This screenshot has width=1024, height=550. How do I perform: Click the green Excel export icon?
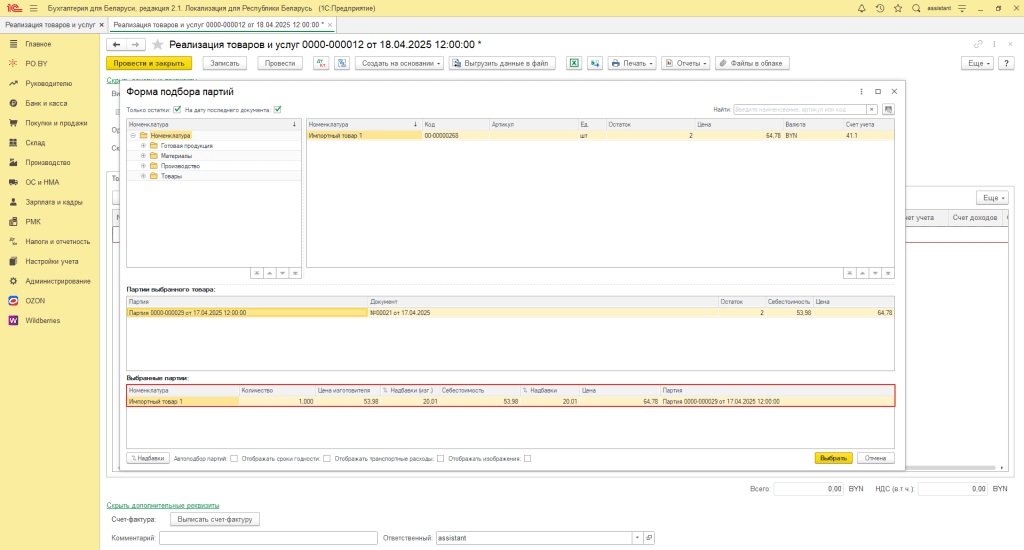573,63
